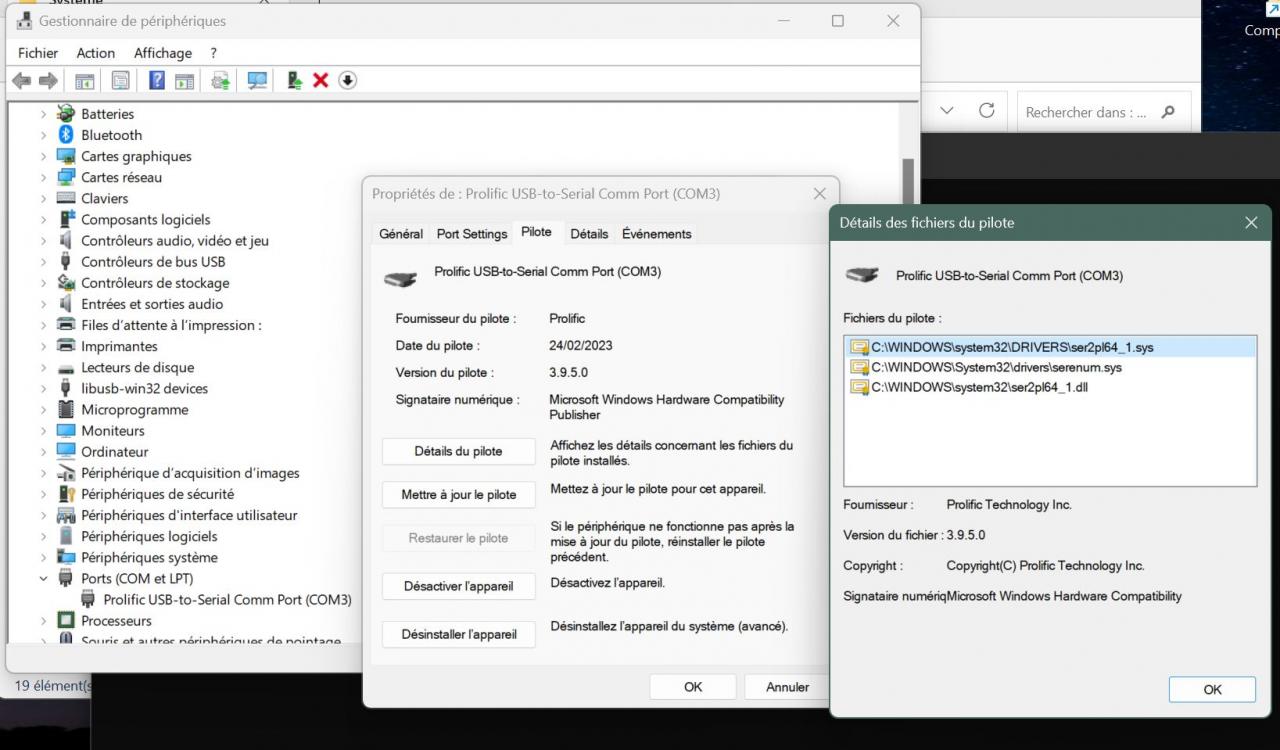This screenshot has height=750, width=1280.
Task: Click the Cartes graphiques icon
Action: click(x=66, y=156)
